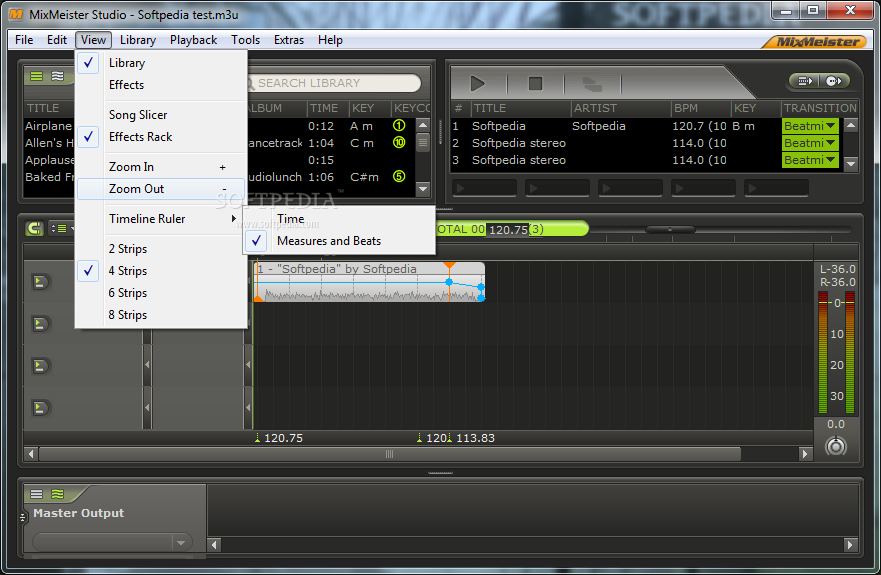Open the Edit menu
The image size is (881, 575).
click(x=57, y=40)
